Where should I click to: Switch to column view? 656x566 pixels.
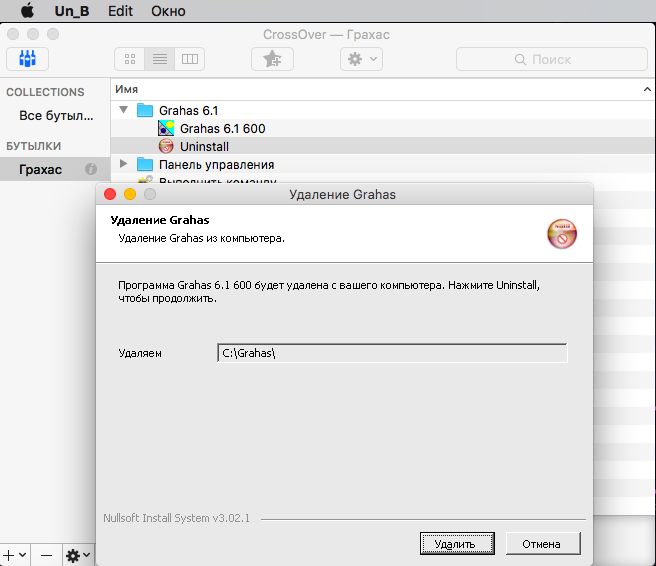(190, 59)
